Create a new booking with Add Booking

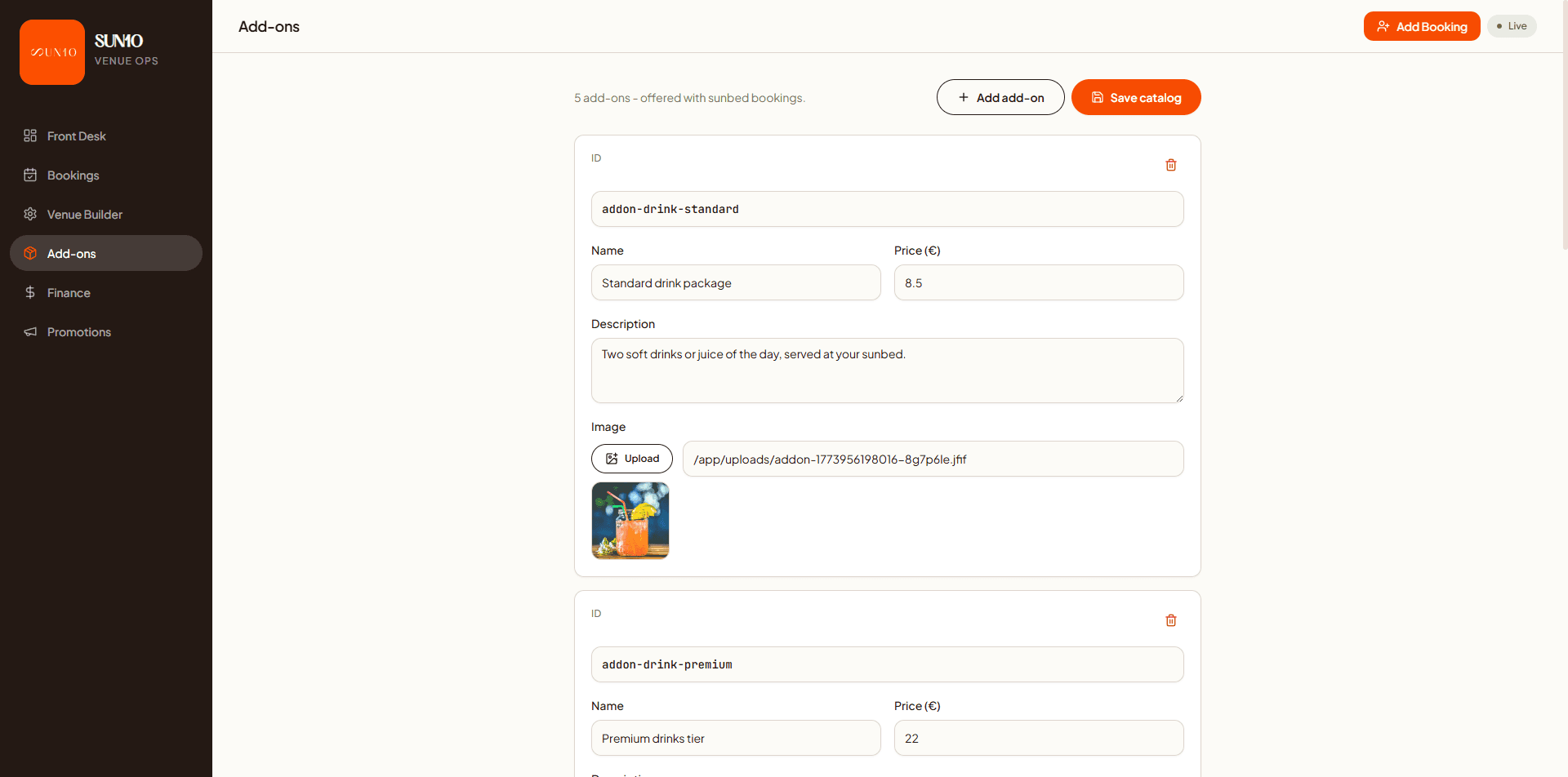point(1421,26)
